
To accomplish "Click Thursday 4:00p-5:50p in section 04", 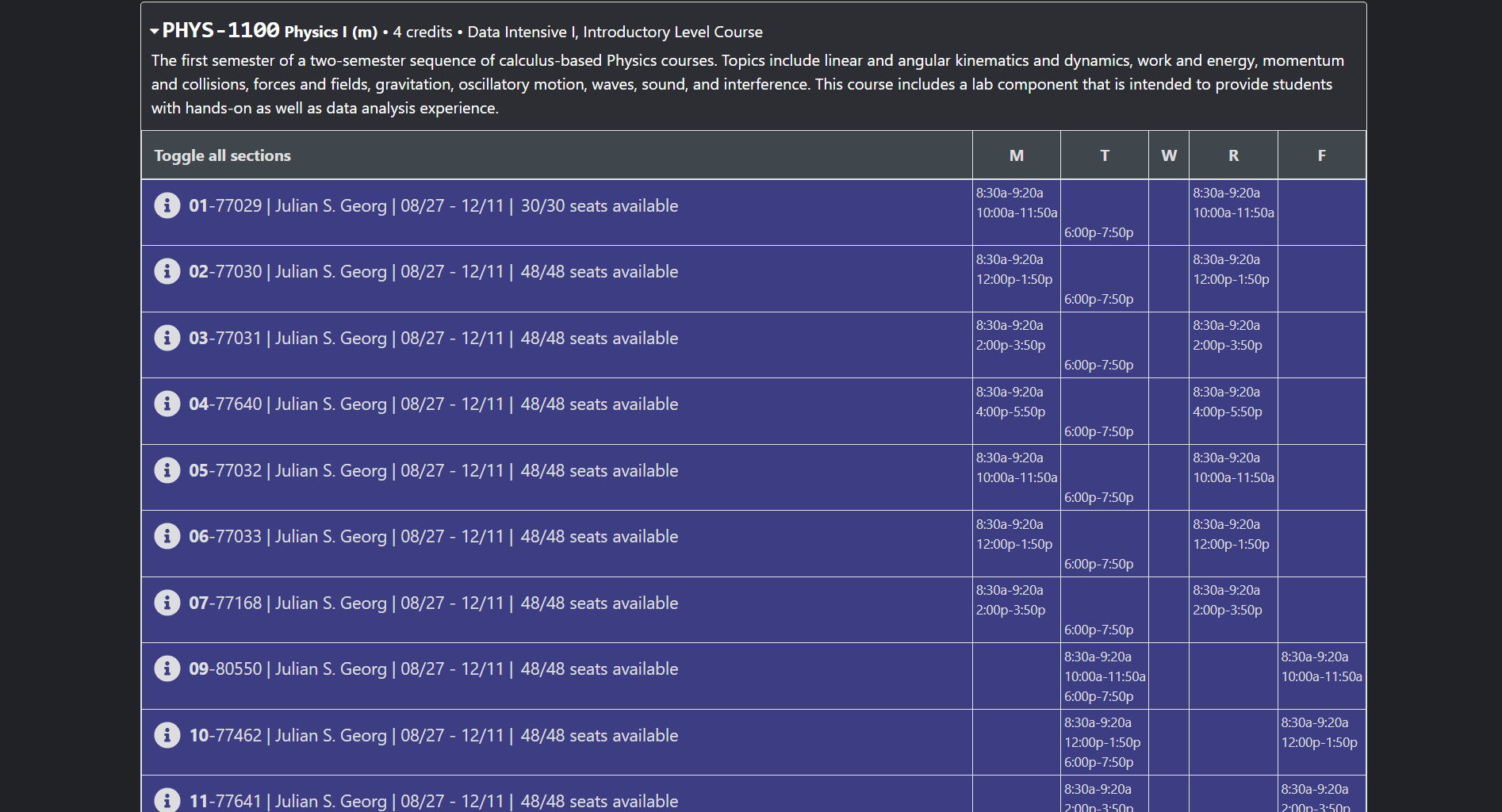I will 1228,412.
